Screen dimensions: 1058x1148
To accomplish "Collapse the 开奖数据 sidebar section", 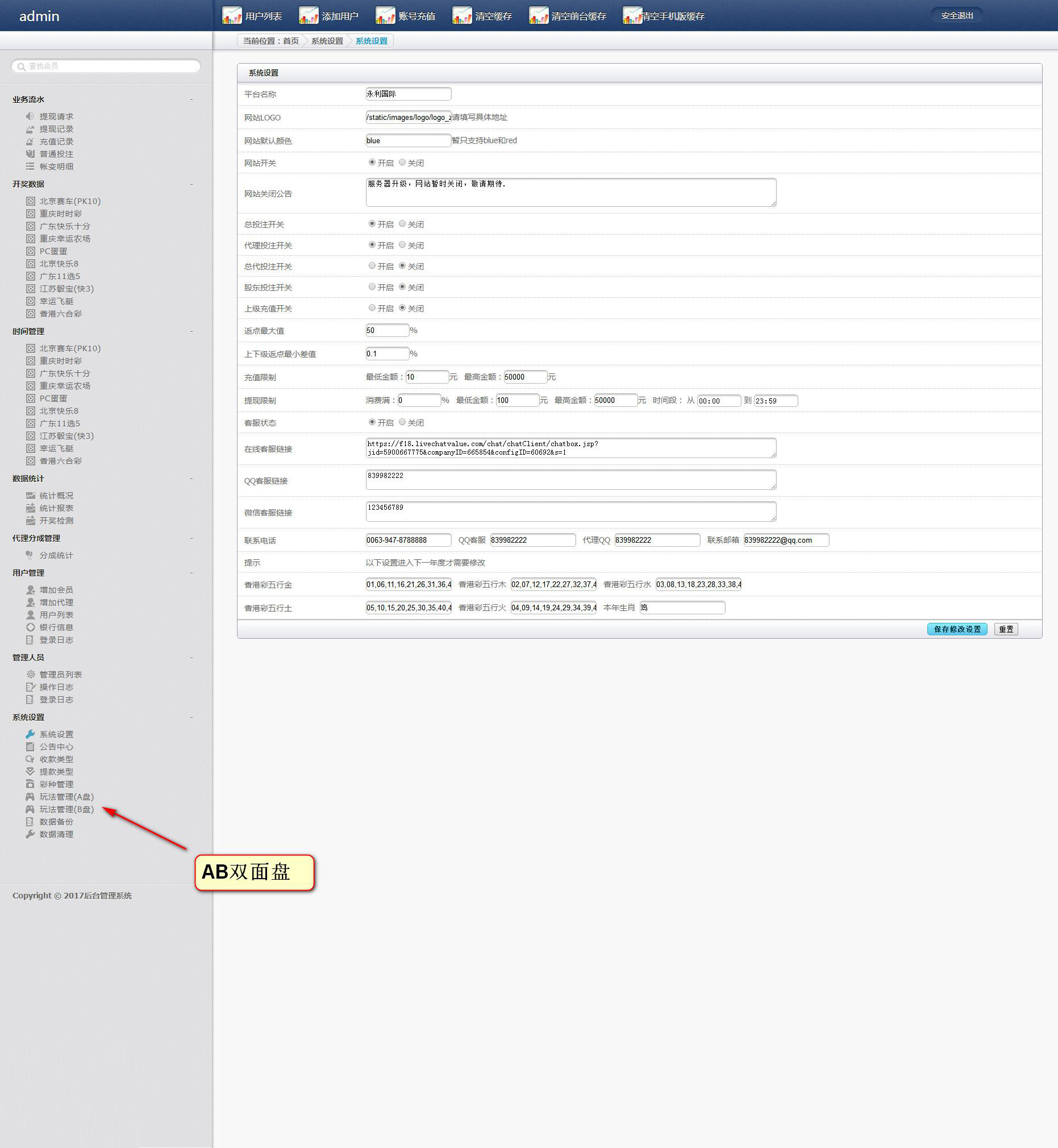I will [x=191, y=184].
